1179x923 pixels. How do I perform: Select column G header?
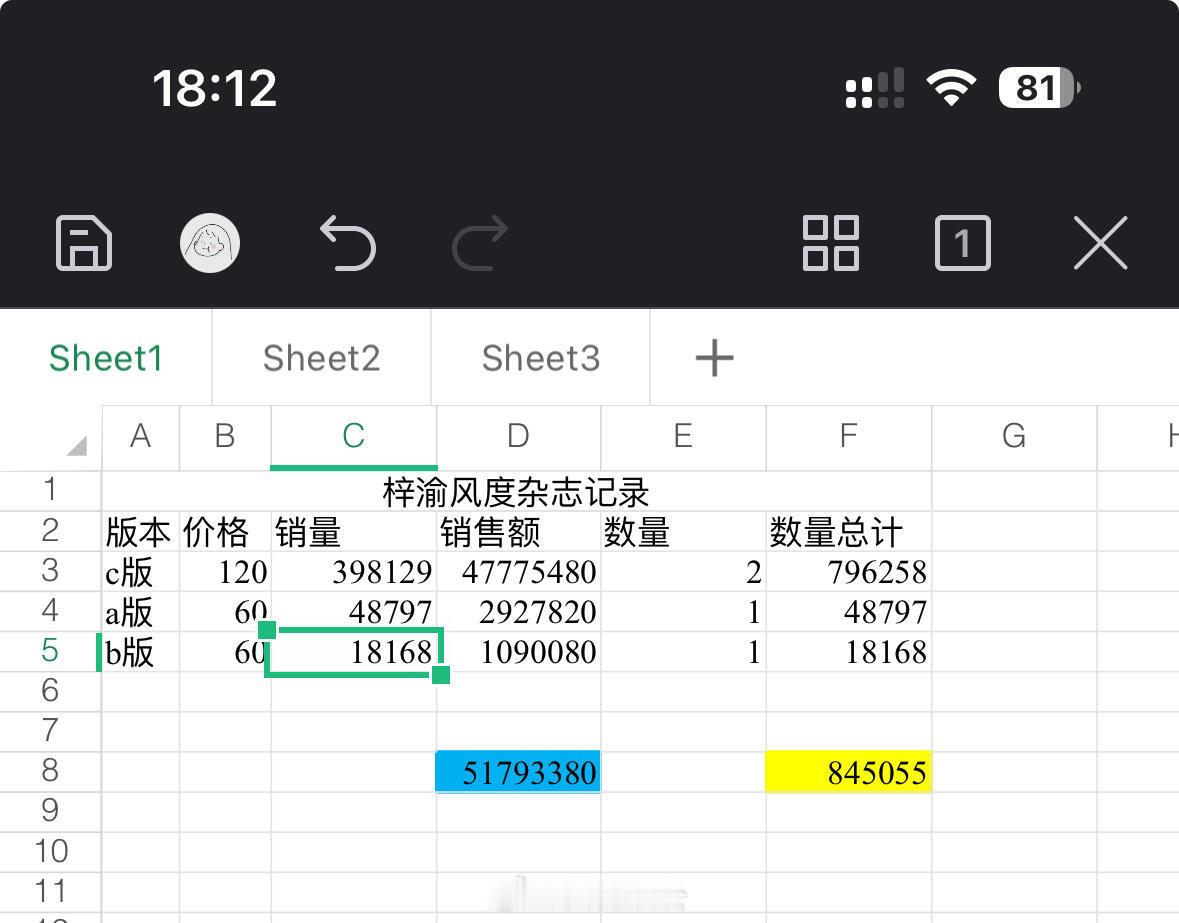pos(1014,436)
